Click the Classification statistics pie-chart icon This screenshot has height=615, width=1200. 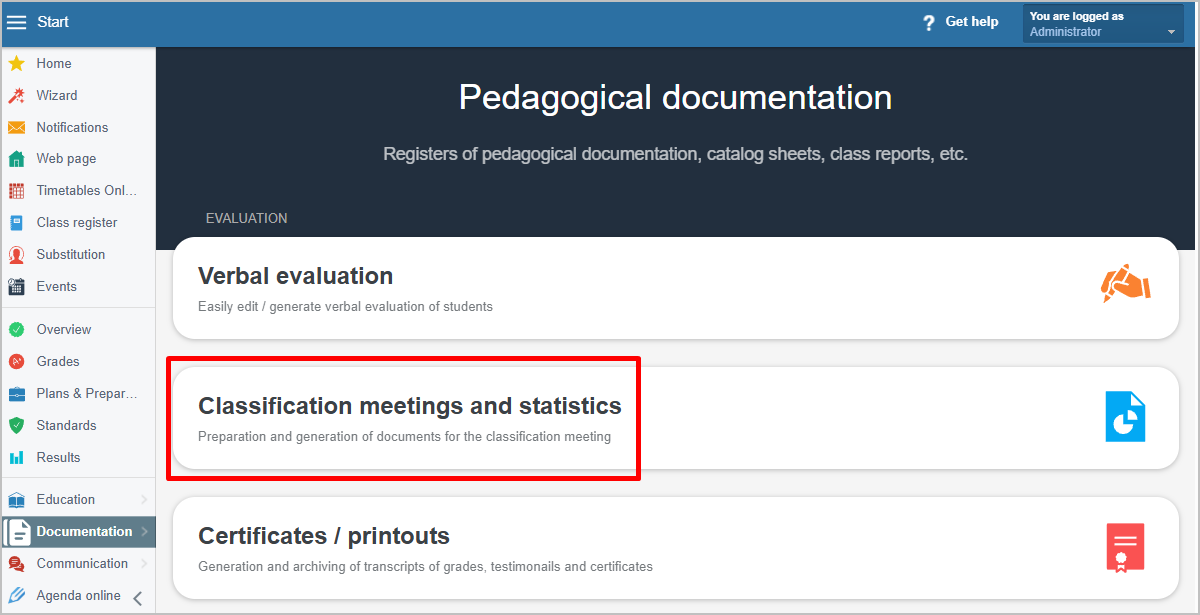coord(1125,416)
